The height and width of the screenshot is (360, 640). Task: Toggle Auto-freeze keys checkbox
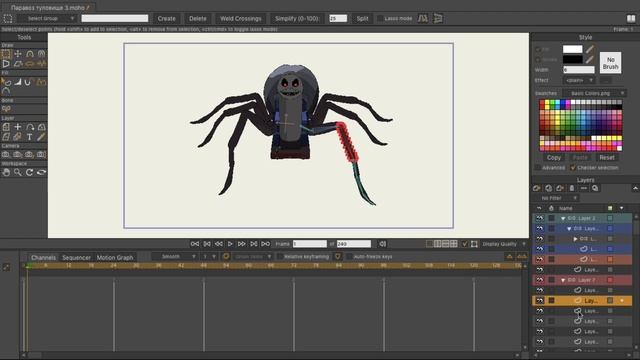(x=349, y=257)
